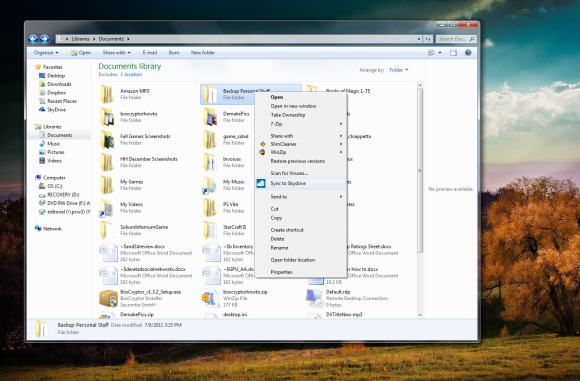Choose Open in the context menu
580x381 pixels.
[301, 97]
